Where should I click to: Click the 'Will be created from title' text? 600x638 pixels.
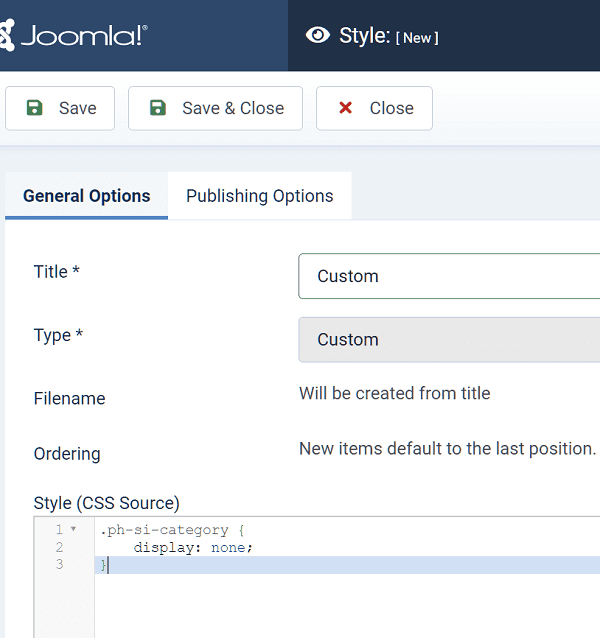click(394, 393)
